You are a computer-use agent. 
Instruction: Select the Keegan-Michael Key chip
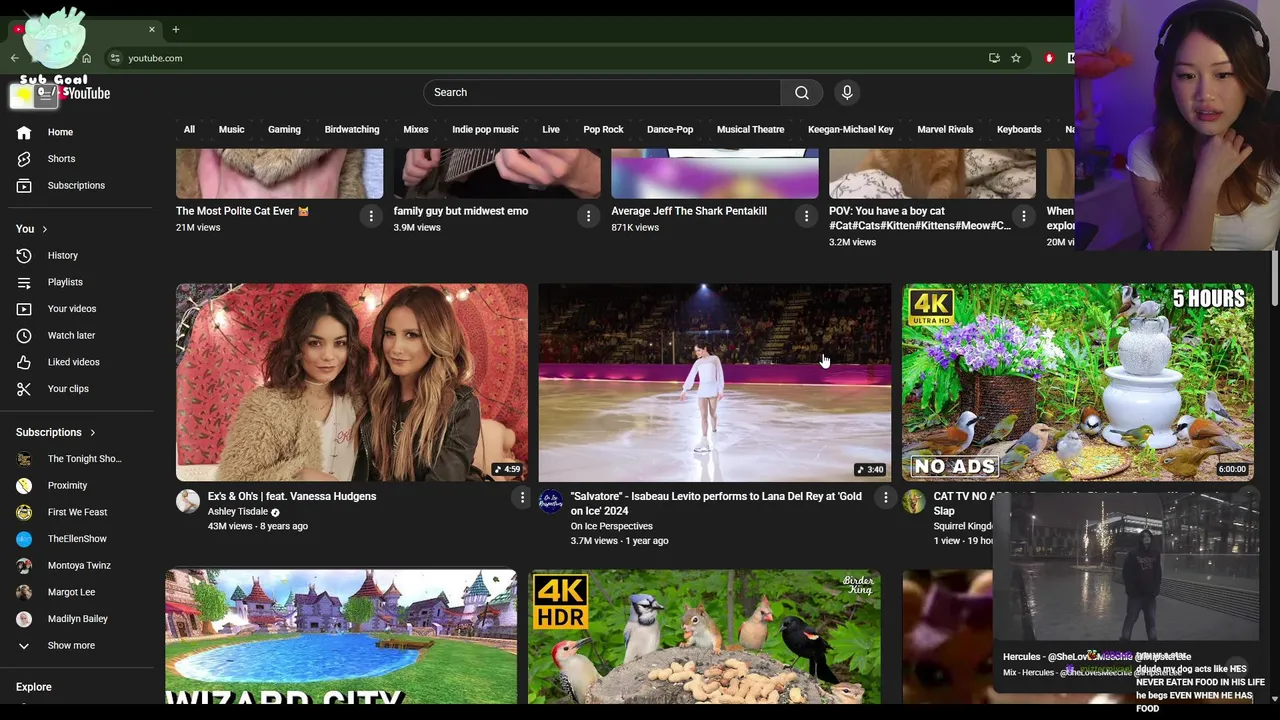tap(851, 129)
